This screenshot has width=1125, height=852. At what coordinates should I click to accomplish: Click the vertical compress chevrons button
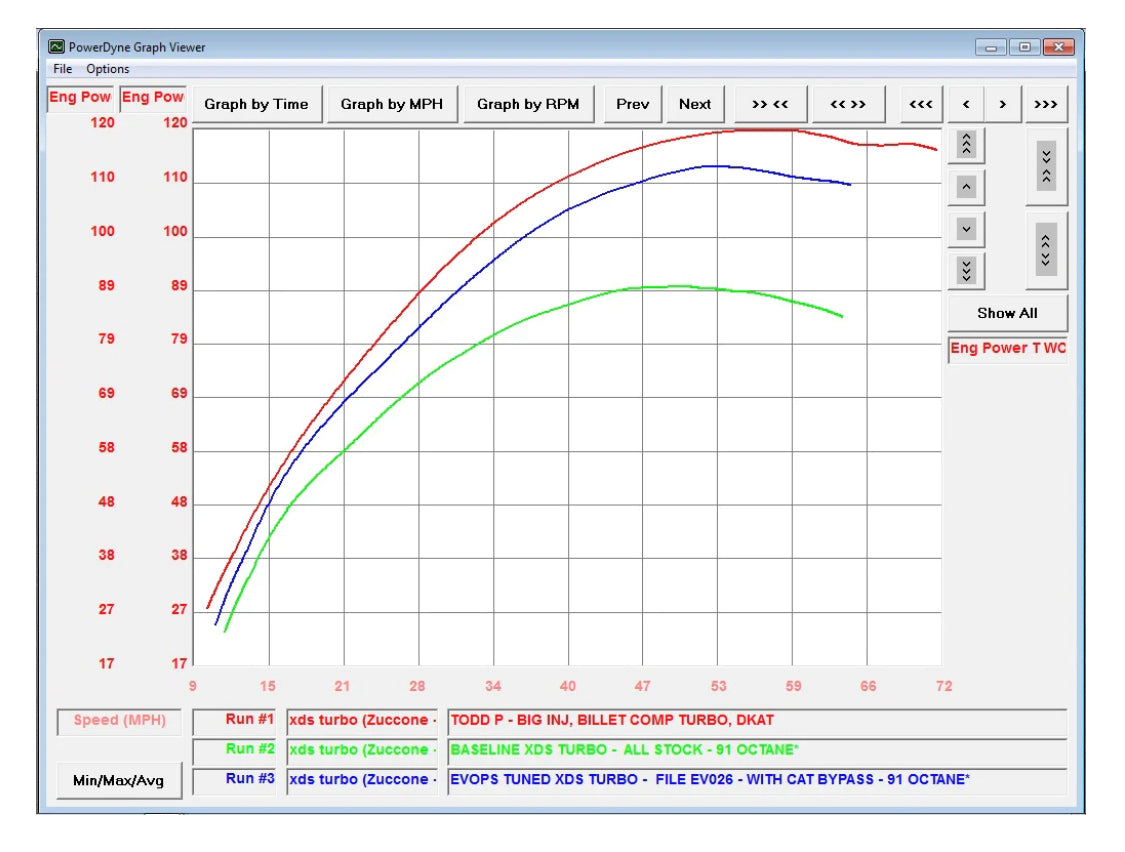coord(1046,166)
